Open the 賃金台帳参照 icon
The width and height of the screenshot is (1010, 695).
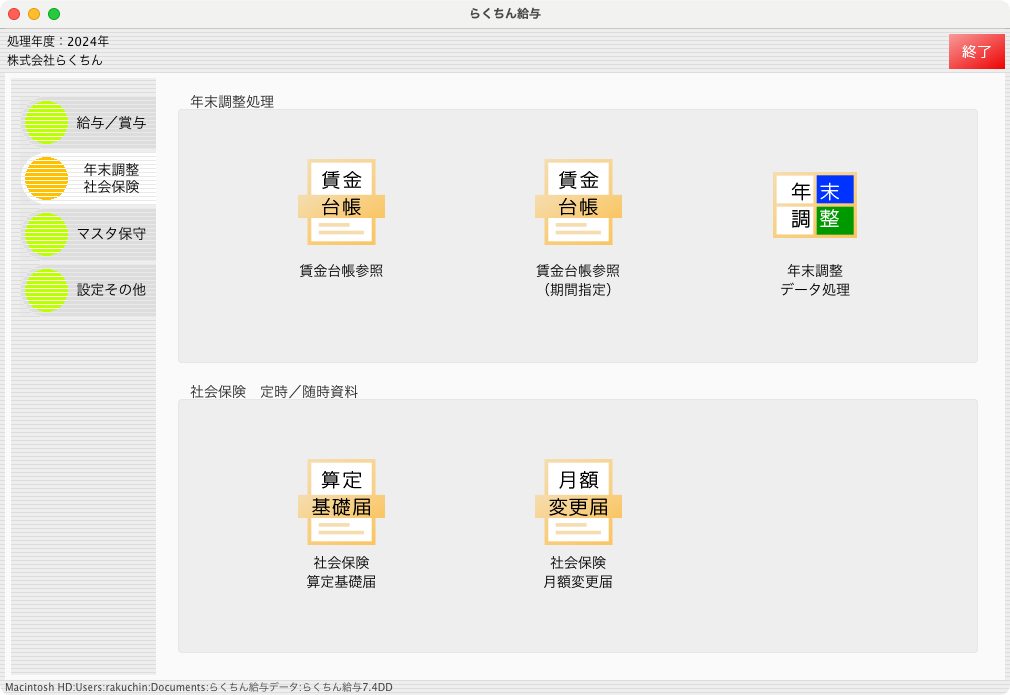[x=341, y=202]
